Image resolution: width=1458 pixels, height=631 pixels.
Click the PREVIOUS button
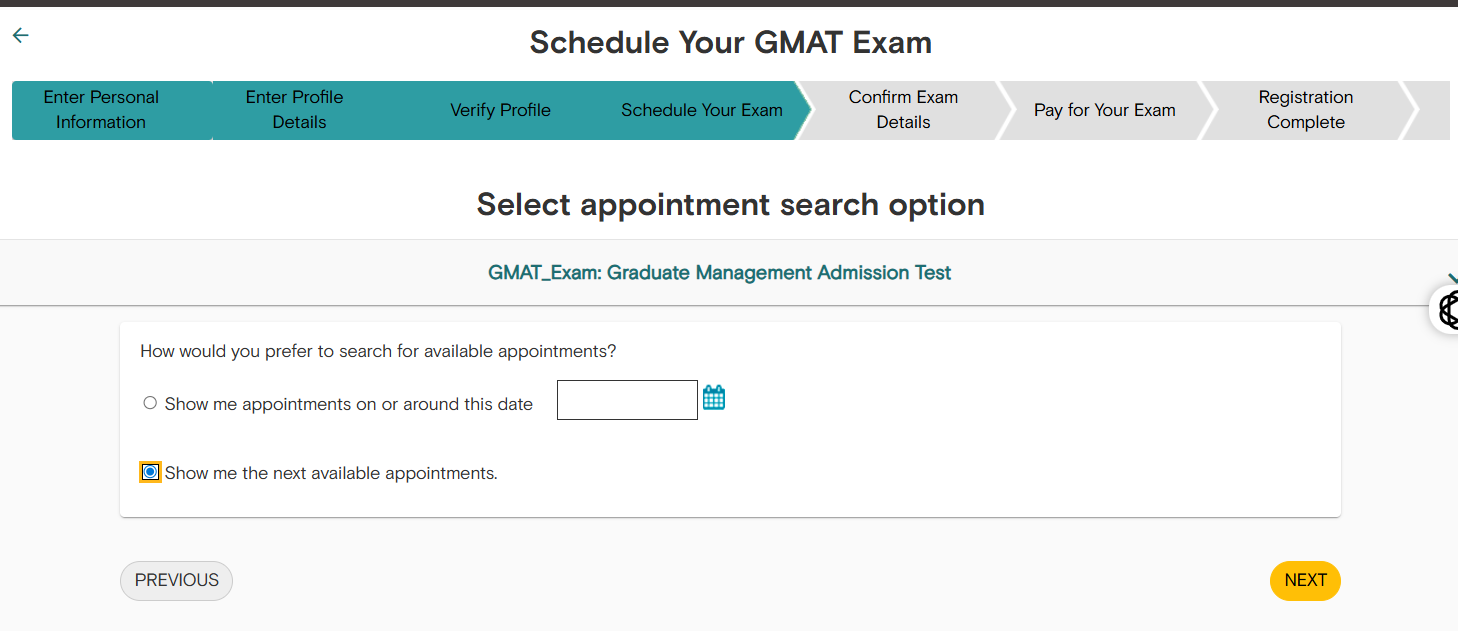(176, 580)
